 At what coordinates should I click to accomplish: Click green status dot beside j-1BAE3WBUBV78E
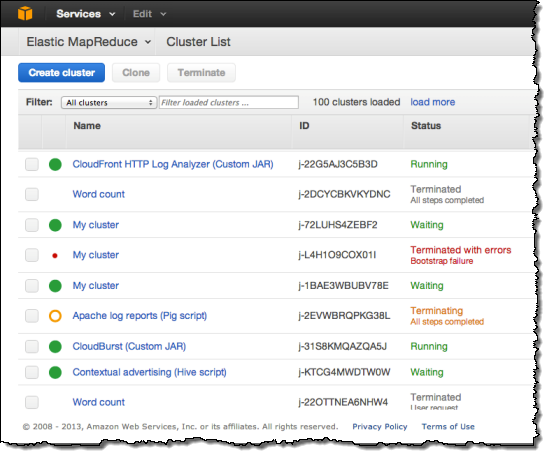coord(55,286)
